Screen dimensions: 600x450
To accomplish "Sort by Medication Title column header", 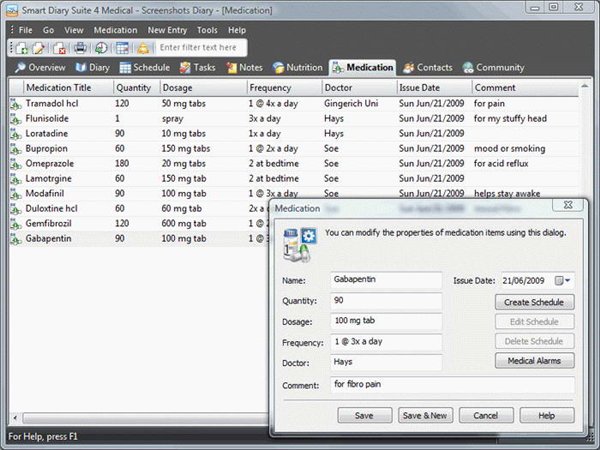I will click(x=68, y=88).
